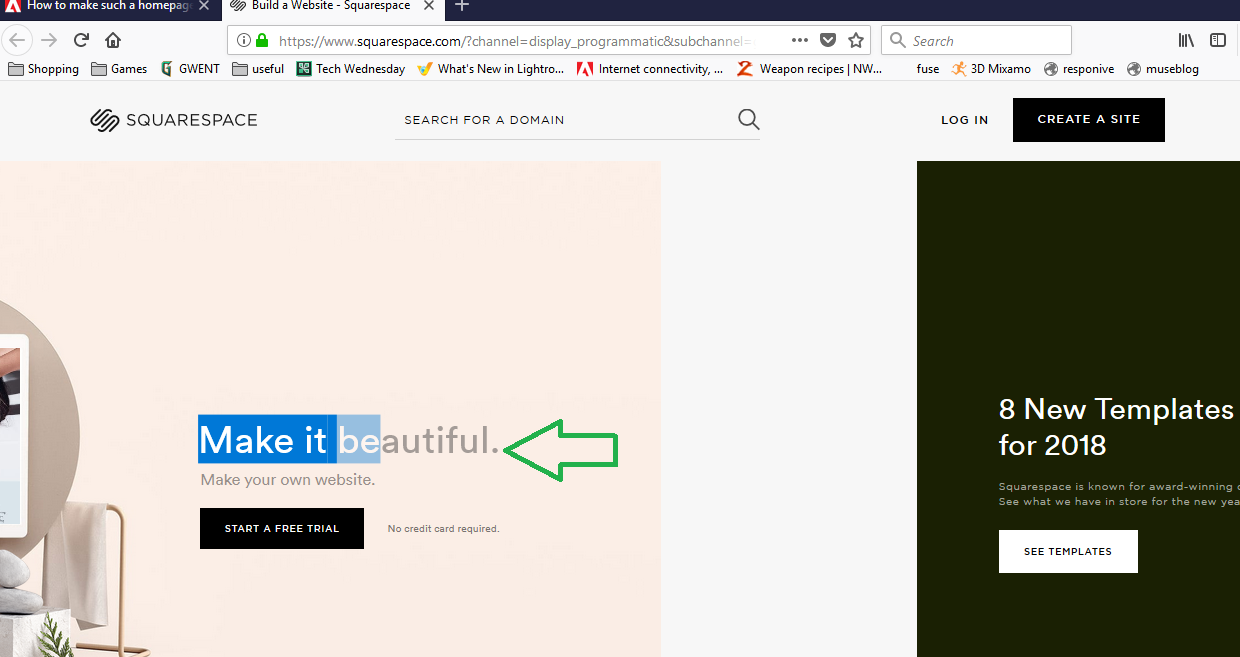1240x657 pixels.
Task: Show site information via the info icon
Action: click(x=243, y=41)
